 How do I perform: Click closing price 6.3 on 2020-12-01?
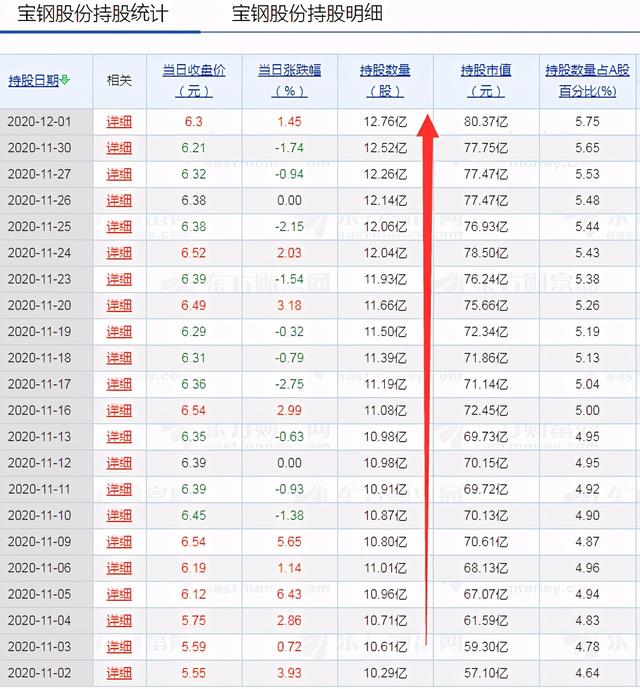pyautogui.click(x=194, y=122)
